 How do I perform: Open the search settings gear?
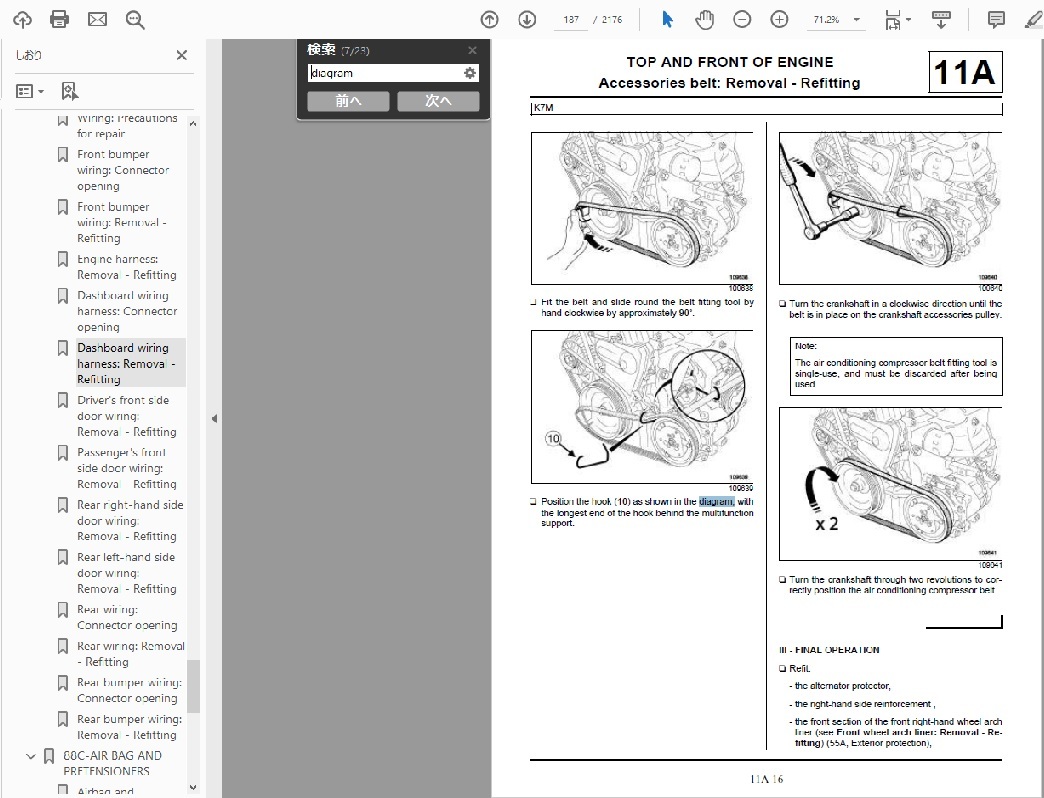point(470,73)
